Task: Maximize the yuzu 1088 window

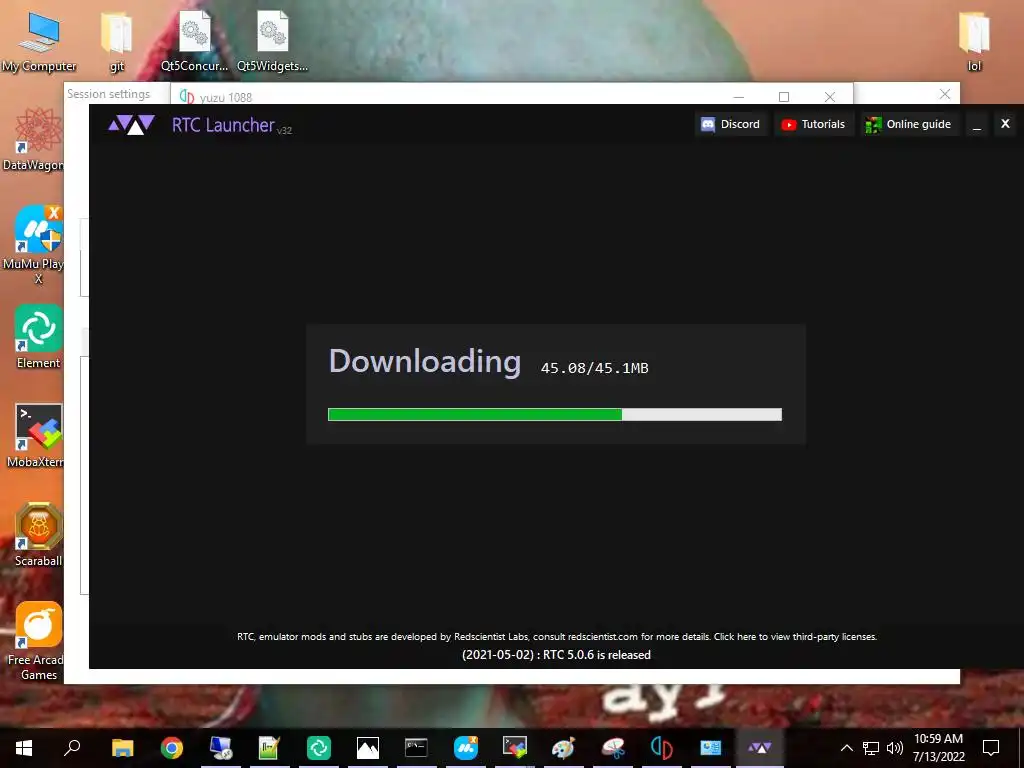Action: pyautogui.click(x=784, y=97)
